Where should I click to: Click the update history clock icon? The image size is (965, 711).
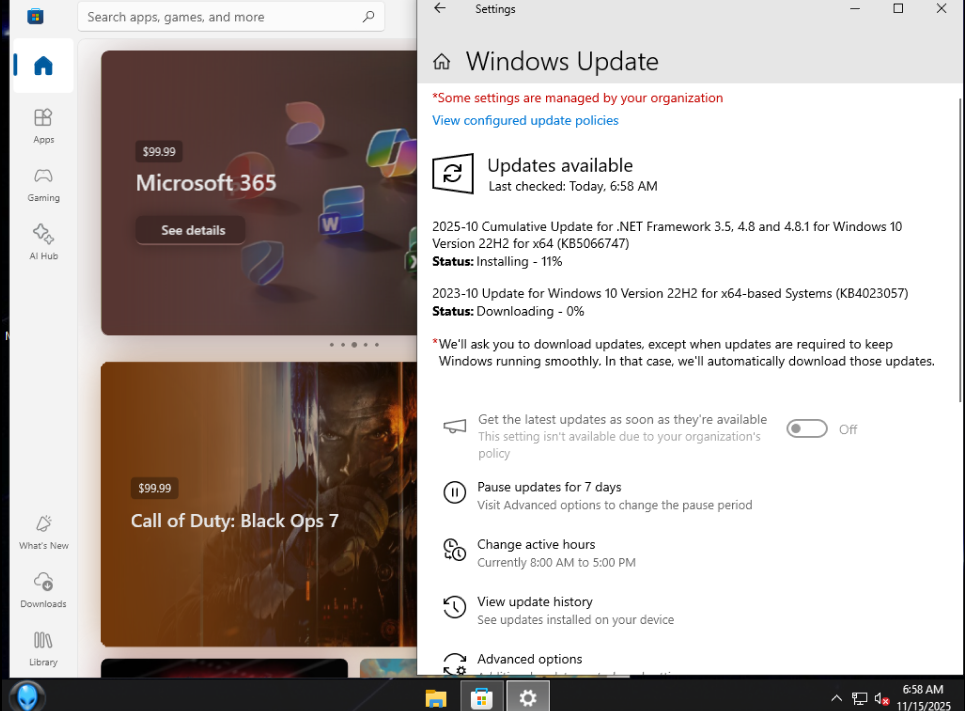[x=455, y=607]
